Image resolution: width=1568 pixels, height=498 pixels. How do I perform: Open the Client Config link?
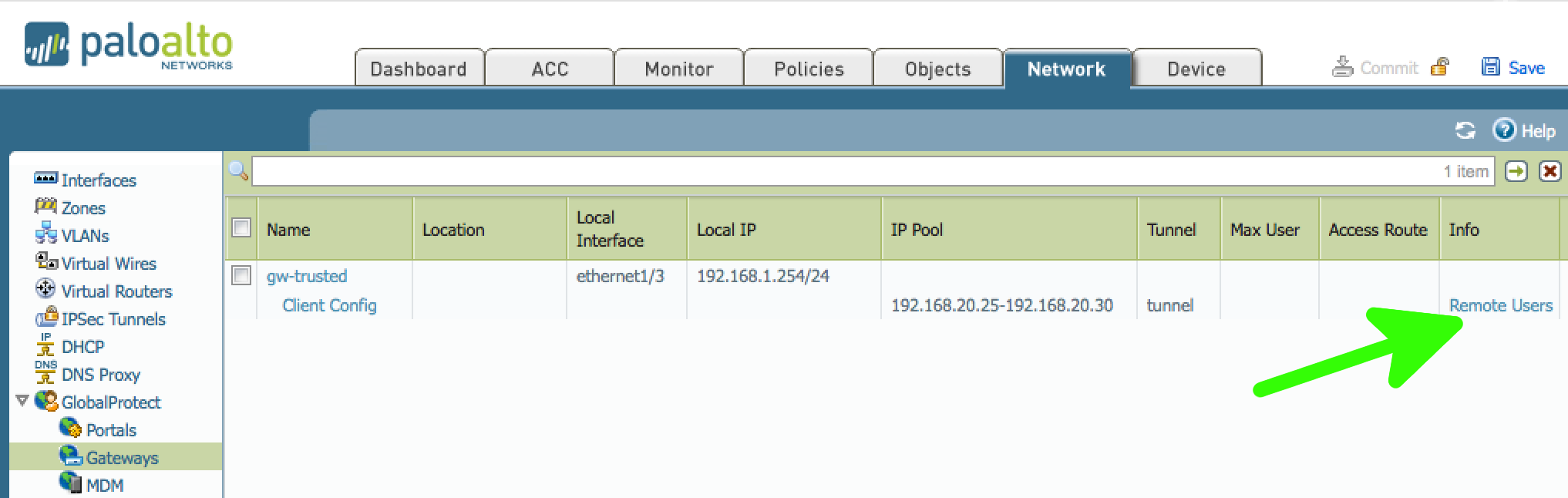[329, 305]
